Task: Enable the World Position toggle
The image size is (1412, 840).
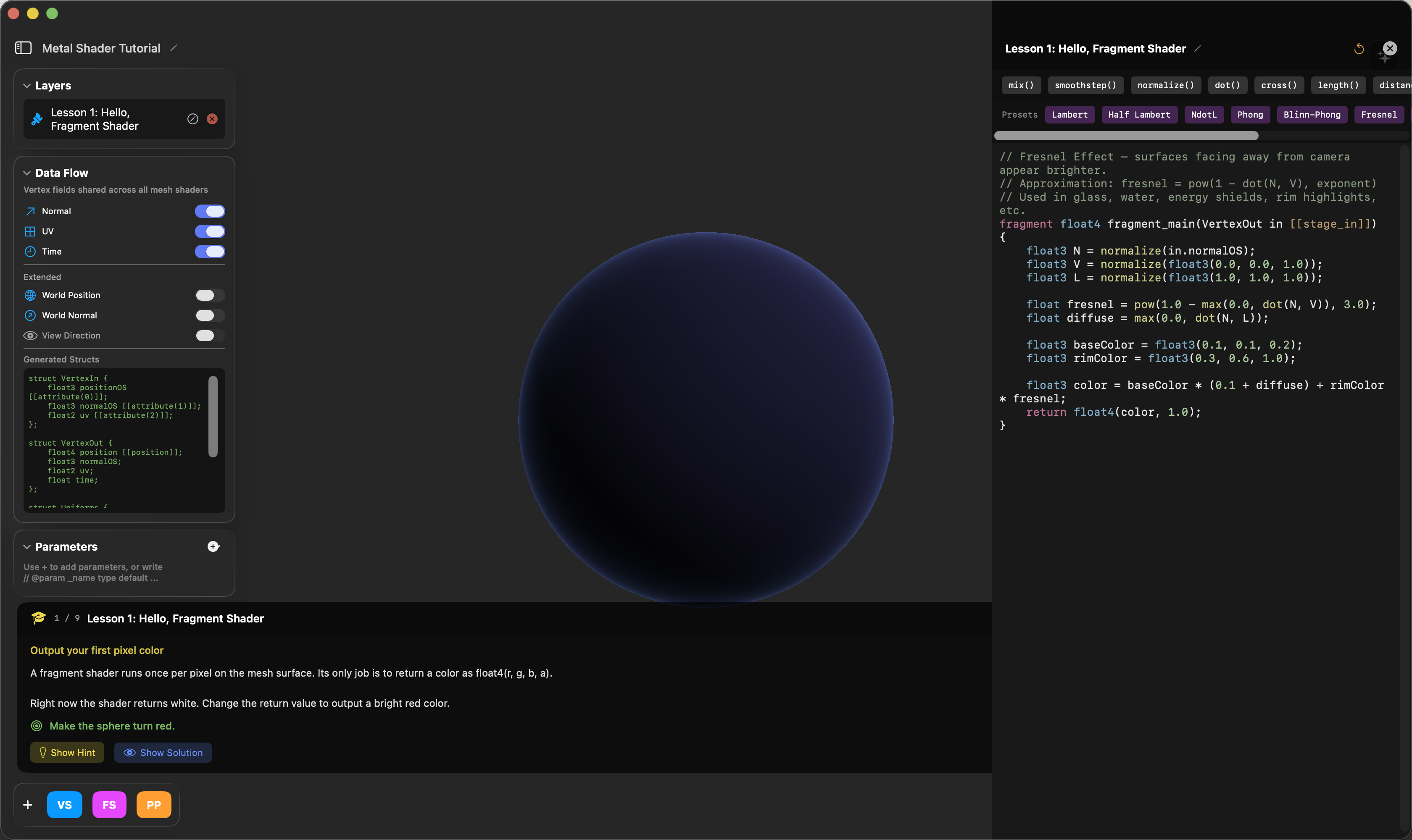Action: pyautogui.click(x=210, y=296)
